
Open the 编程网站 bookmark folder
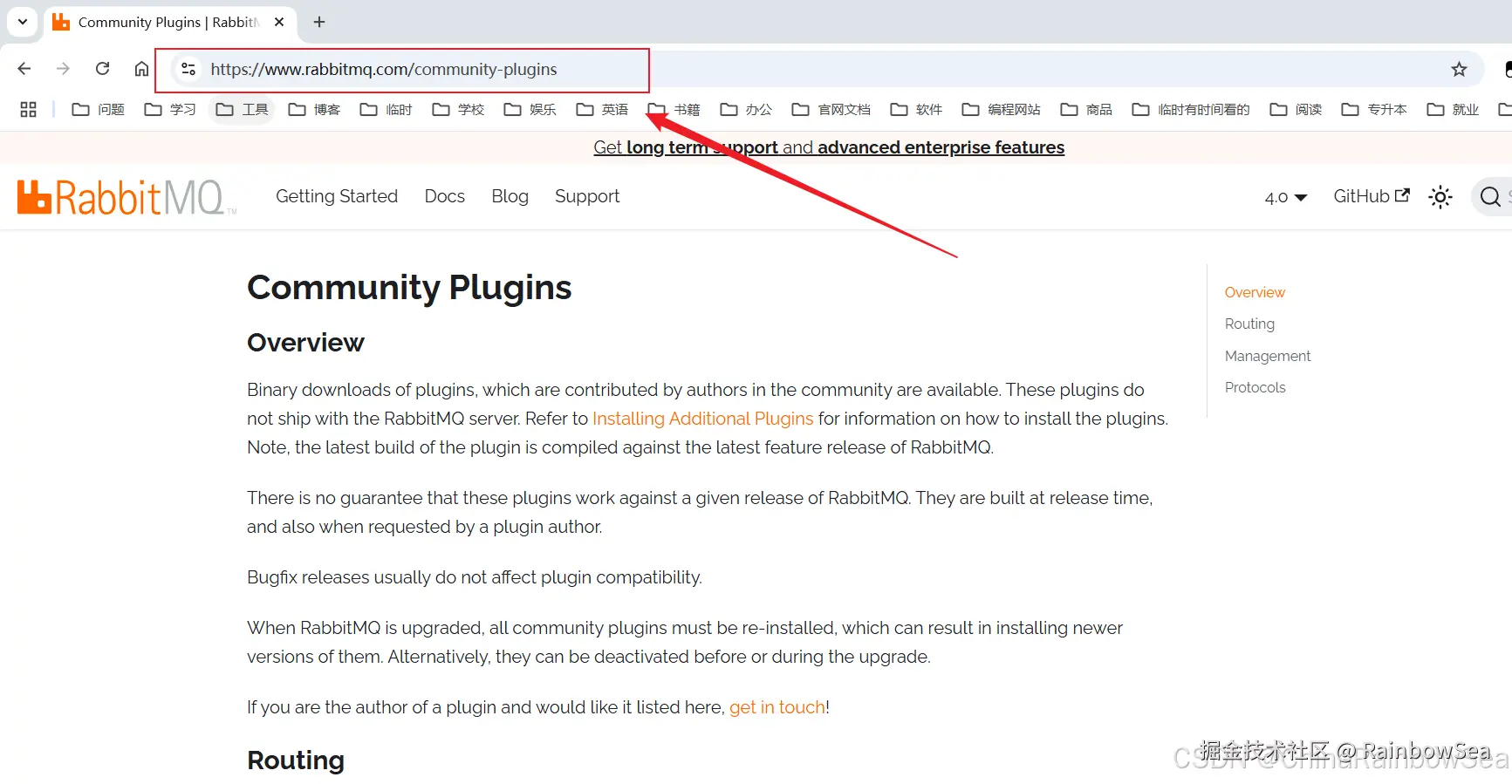coord(1002,109)
